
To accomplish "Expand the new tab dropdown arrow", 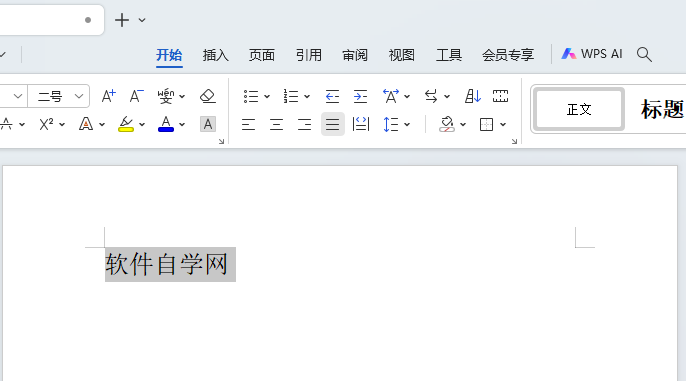I will click(x=142, y=20).
